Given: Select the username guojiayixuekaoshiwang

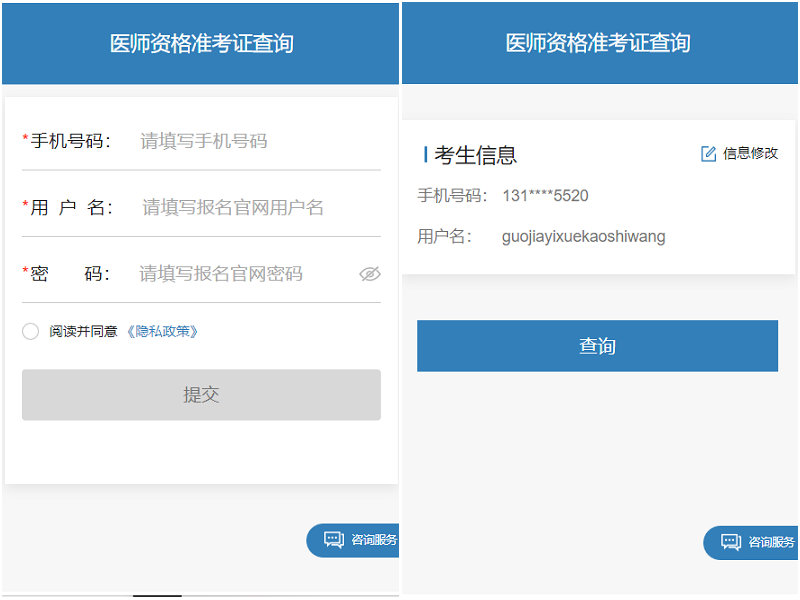Looking at the screenshot, I should pyautogui.click(x=583, y=237).
